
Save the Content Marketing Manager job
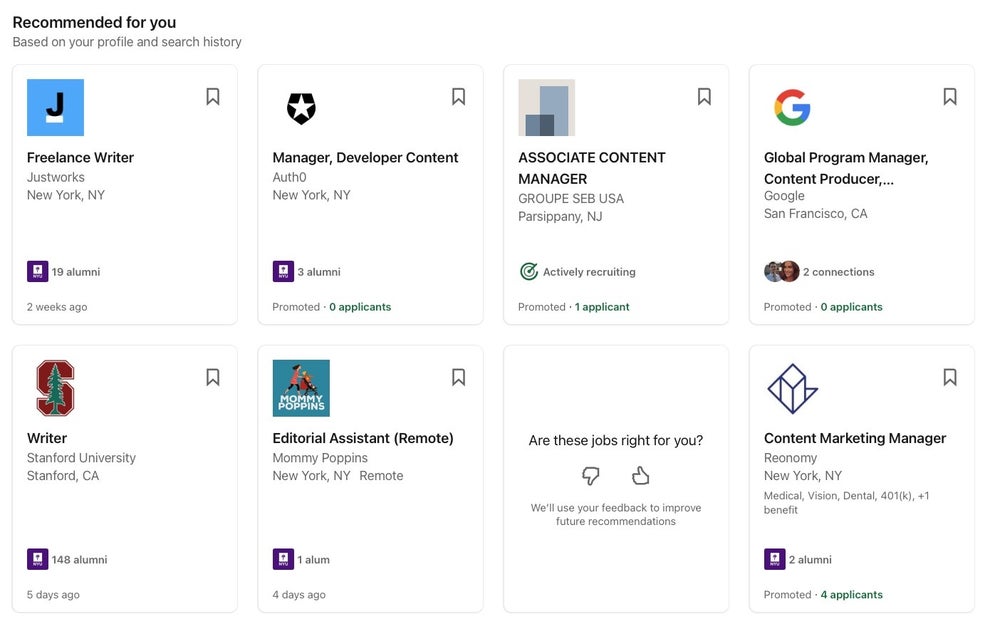click(x=950, y=377)
